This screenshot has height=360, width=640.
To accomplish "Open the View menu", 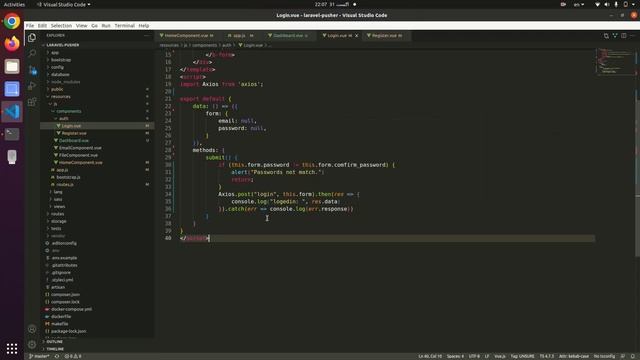I will pos(81,25).
